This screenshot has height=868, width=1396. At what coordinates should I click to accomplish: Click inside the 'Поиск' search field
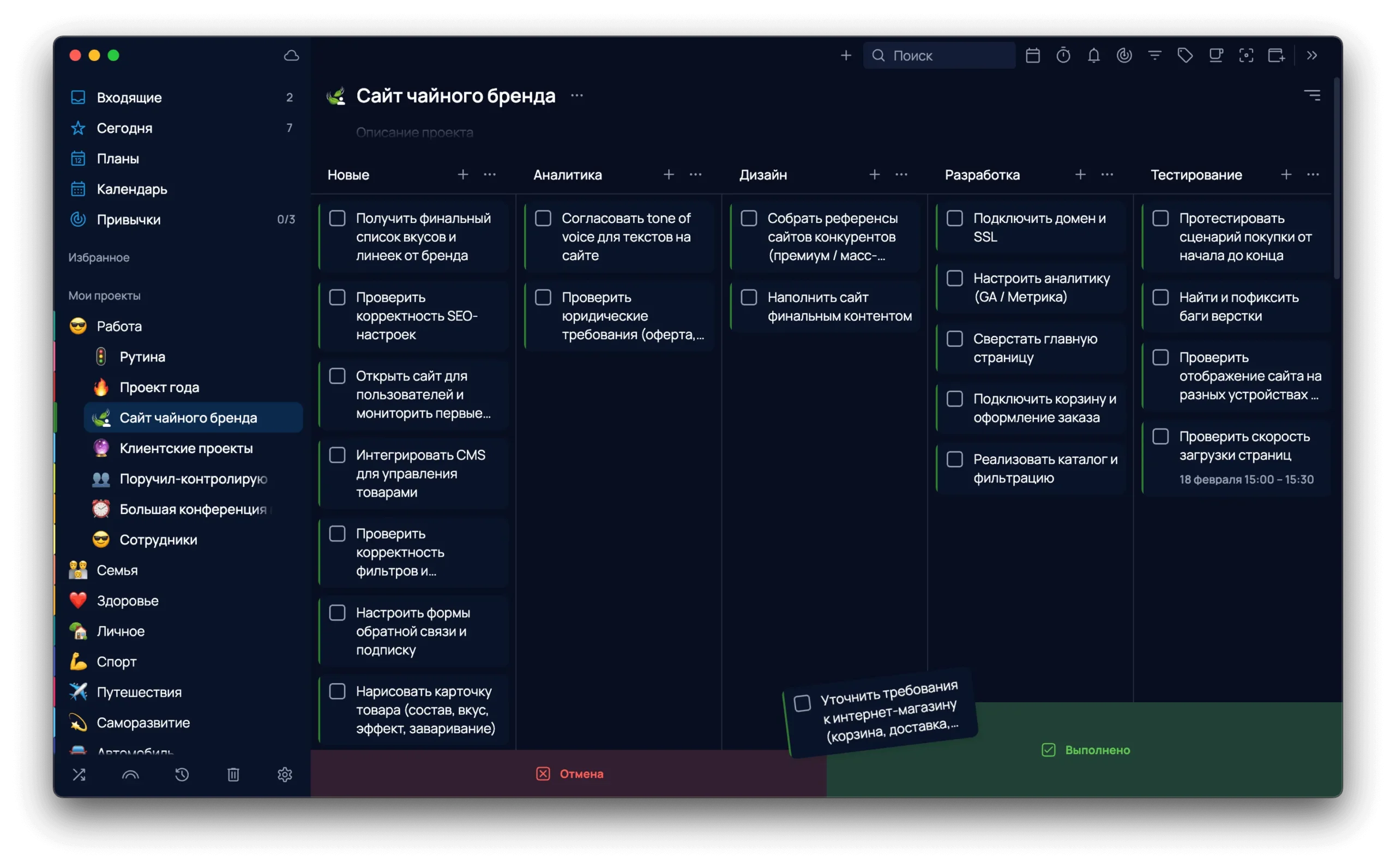[x=939, y=55]
